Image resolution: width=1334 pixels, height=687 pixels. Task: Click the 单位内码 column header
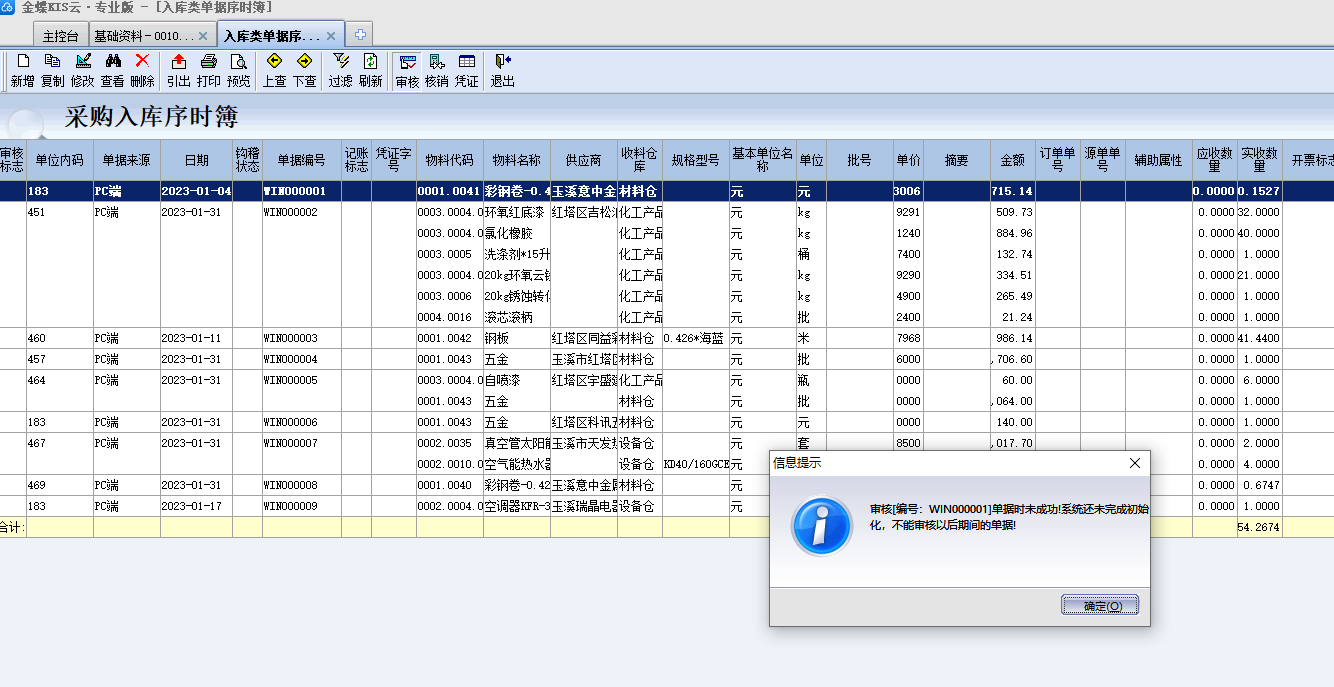(x=60, y=160)
